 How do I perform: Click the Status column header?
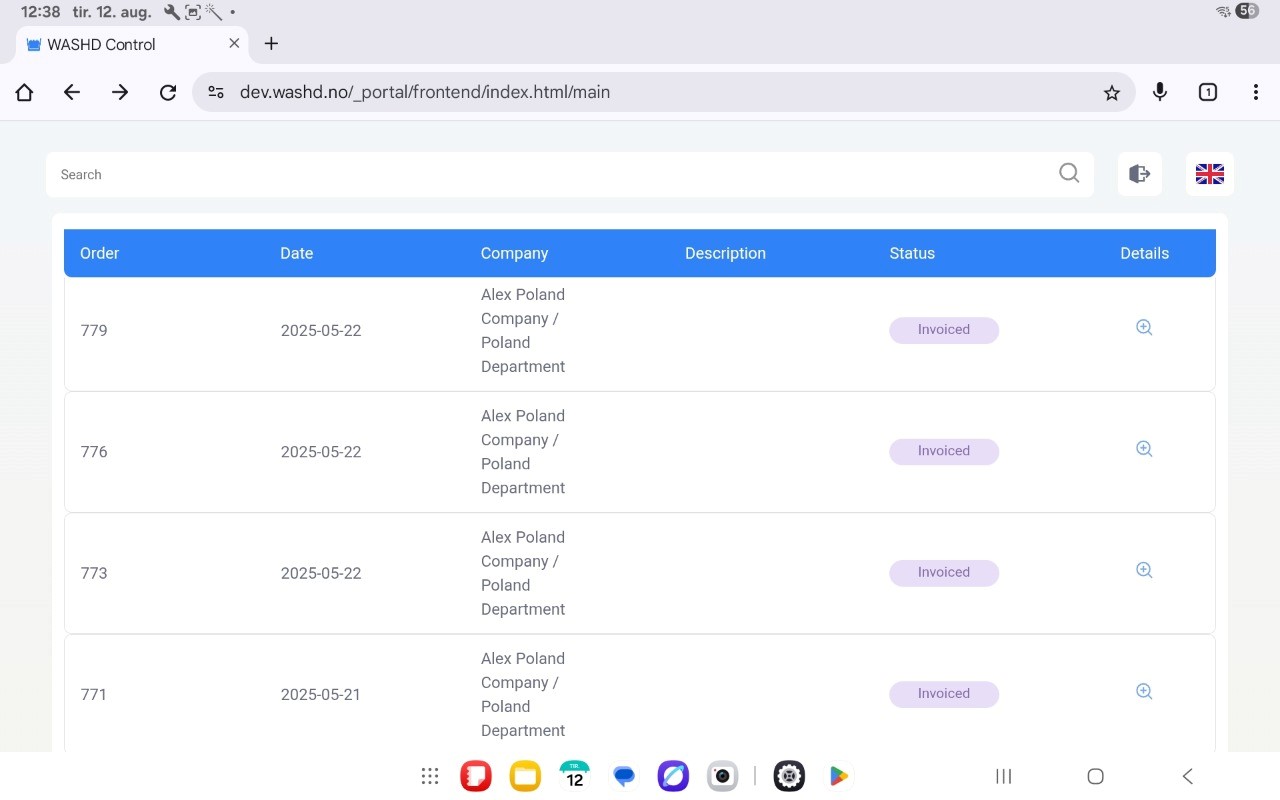click(911, 253)
